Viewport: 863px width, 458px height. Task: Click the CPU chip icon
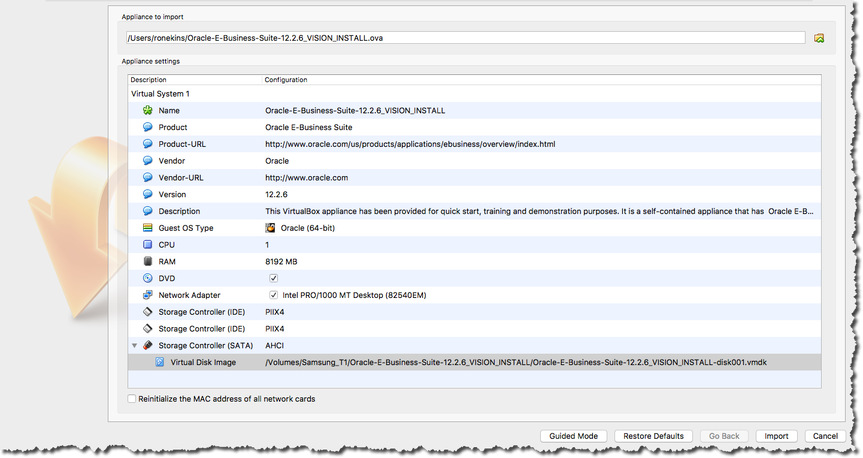pos(148,244)
